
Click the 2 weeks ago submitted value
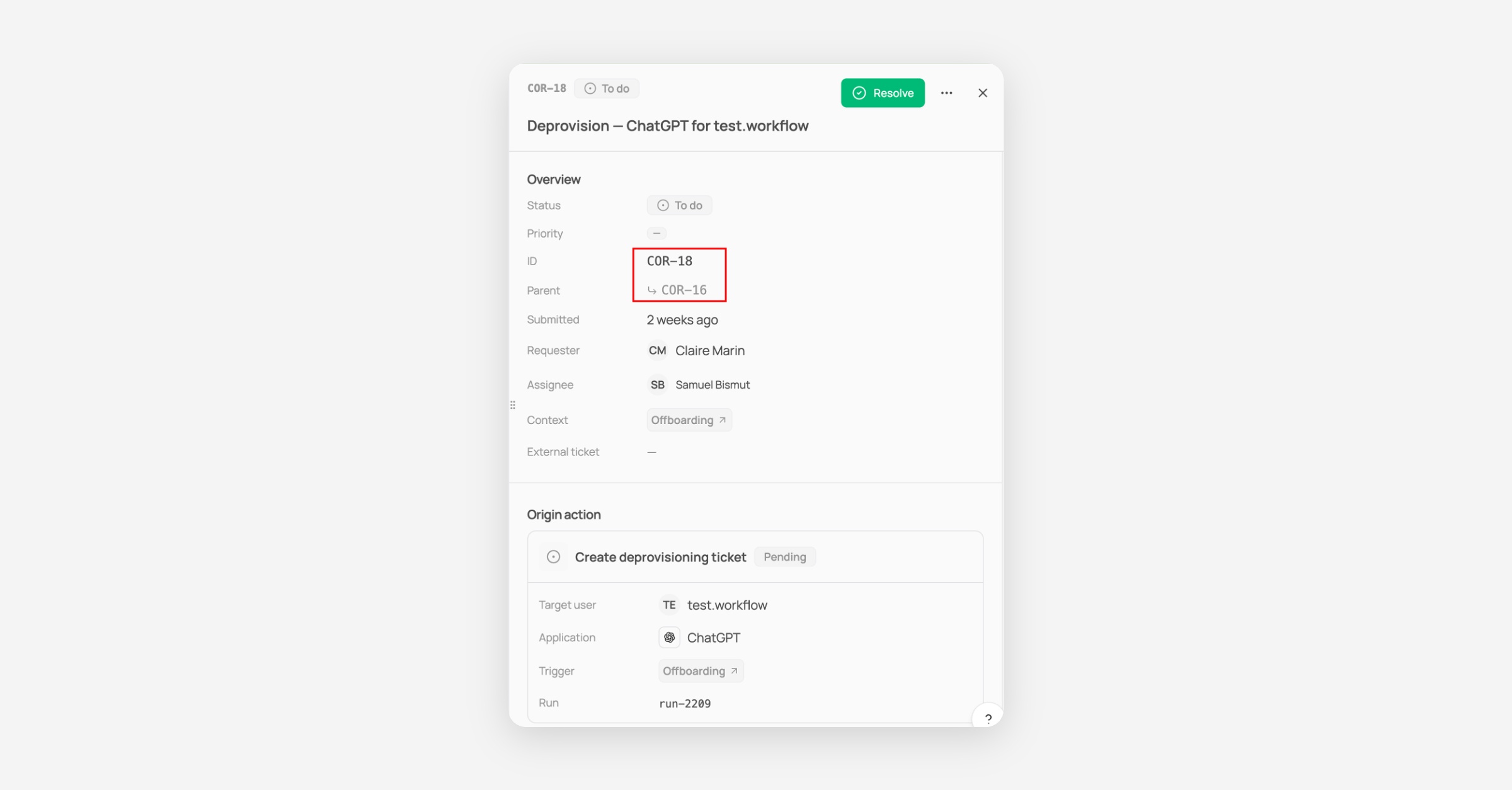tap(682, 319)
